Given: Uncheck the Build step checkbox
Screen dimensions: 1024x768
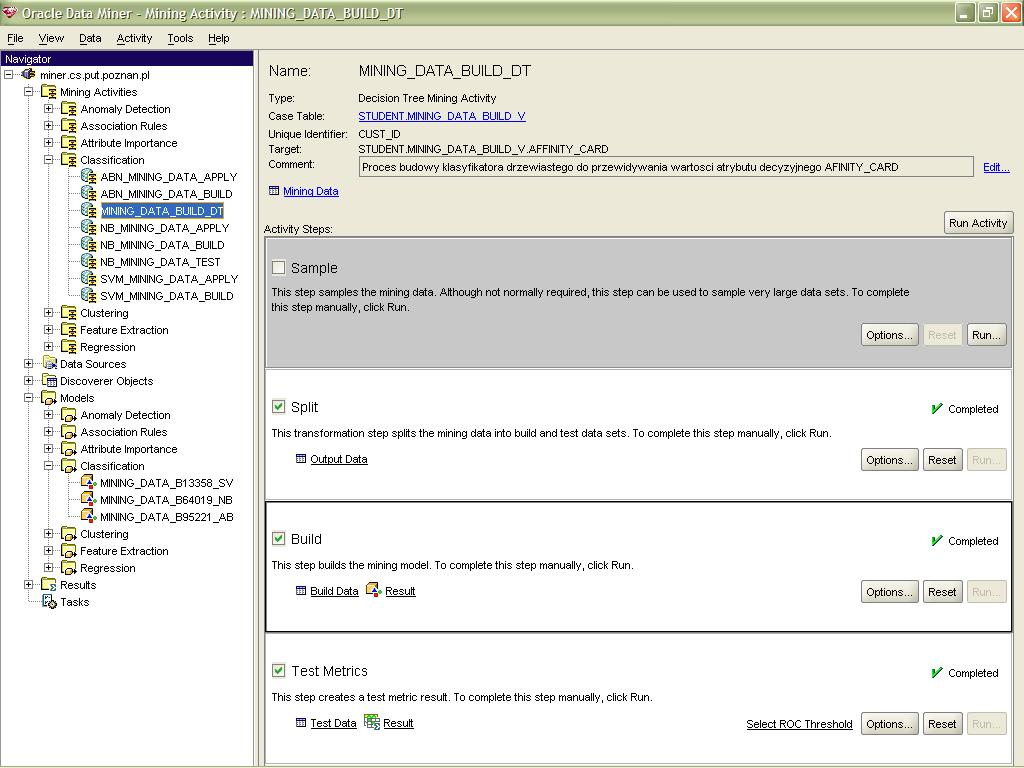Looking at the screenshot, I should point(279,539).
